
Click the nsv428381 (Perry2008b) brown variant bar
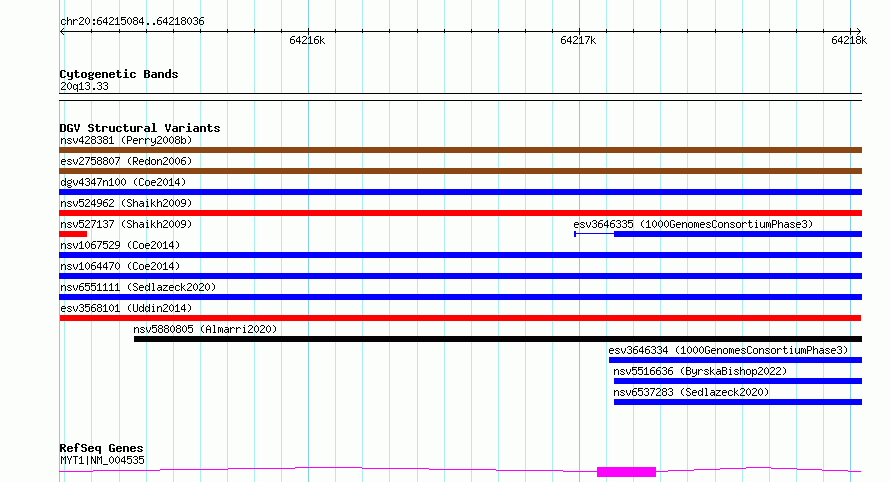click(x=460, y=150)
